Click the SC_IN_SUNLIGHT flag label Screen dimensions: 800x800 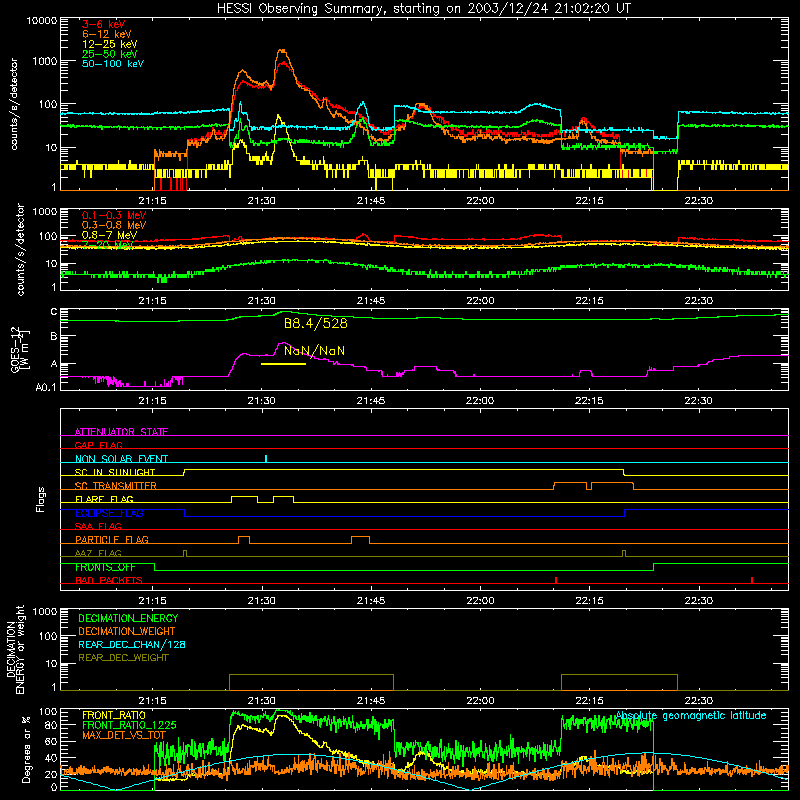point(115,472)
